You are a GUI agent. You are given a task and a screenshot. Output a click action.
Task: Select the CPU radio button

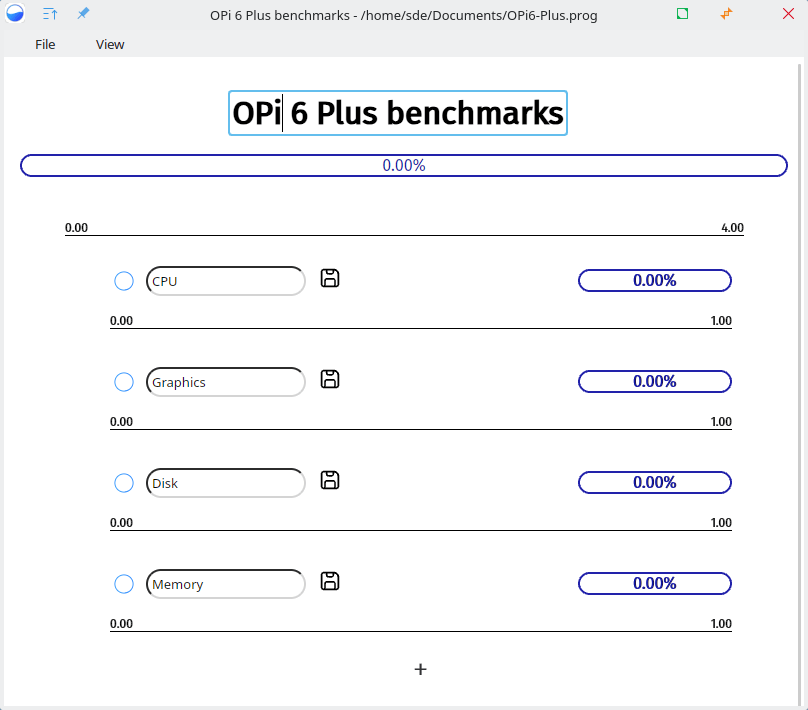tap(124, 281)
